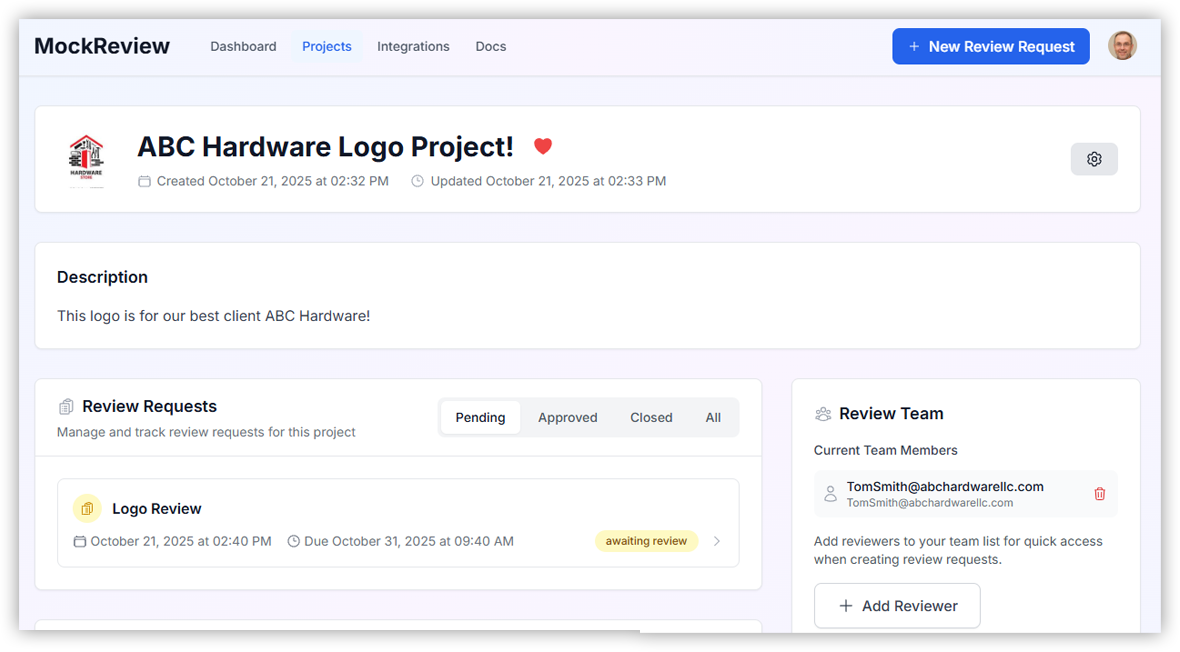Image resolution: width=1180 pixels, height=652 pixels.
Task: Delete TomSmith reviewer with trash icon
Action: coord(1100,494)
